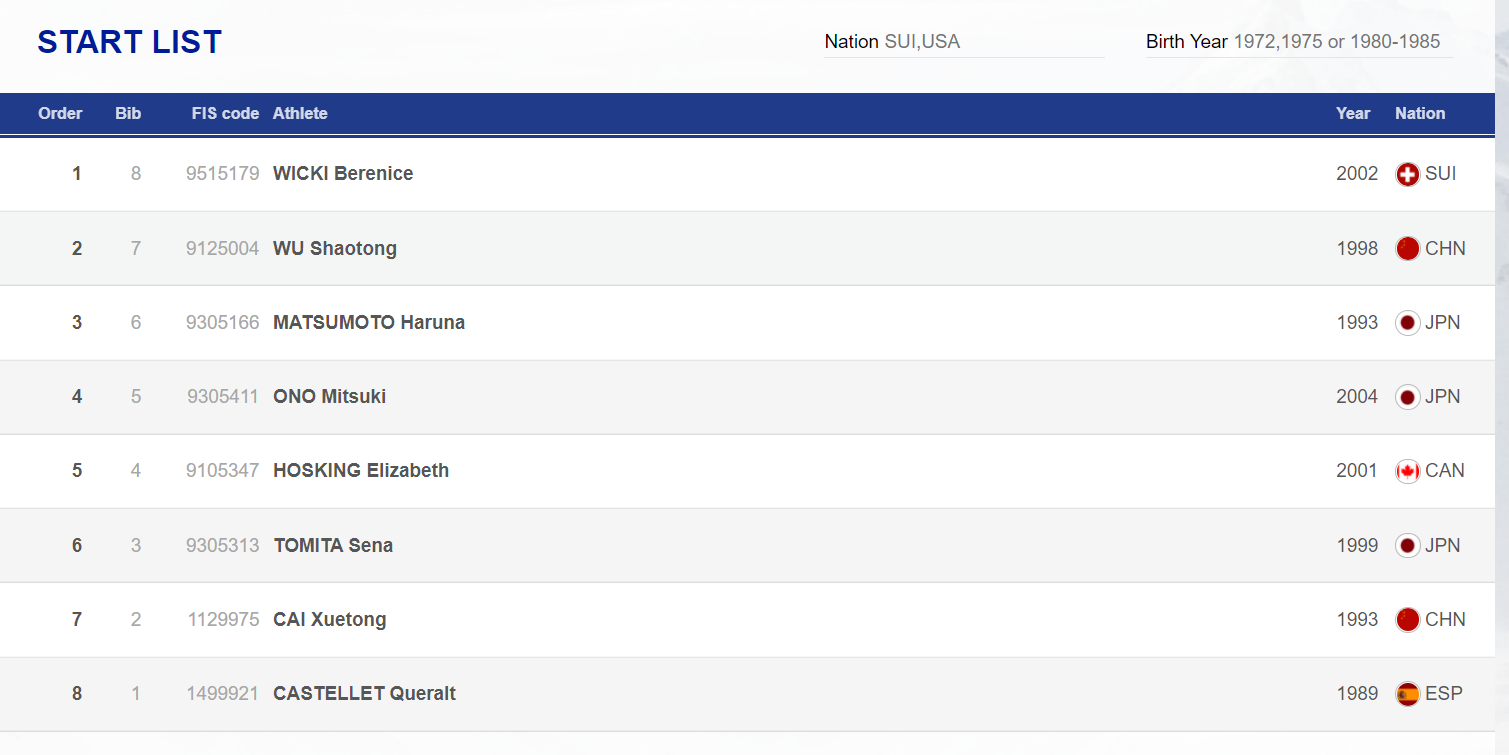
Task: Select the HOSKING Elizabeth athlete name
Action: click(361, 471)
